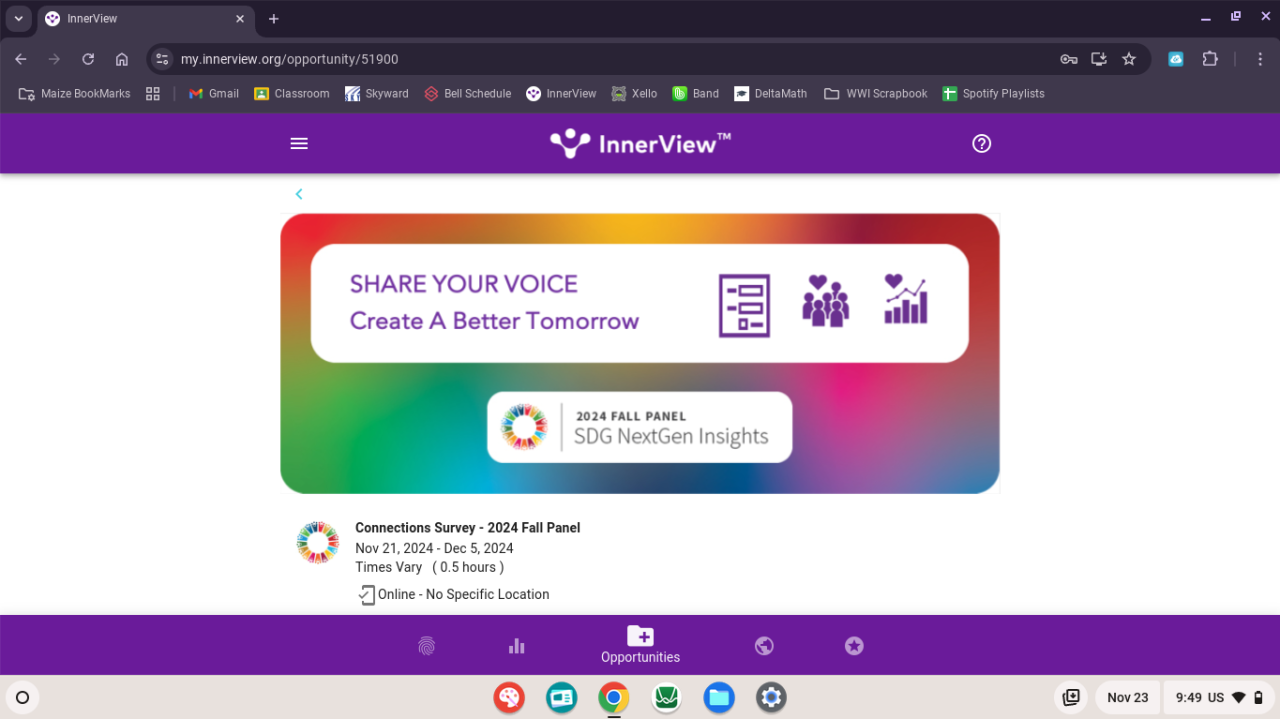Viewport: 1280px width, 719px height.
Task: Click the Online - No Specific Location text
Action: pyautogui.click(x=464, y=594)
